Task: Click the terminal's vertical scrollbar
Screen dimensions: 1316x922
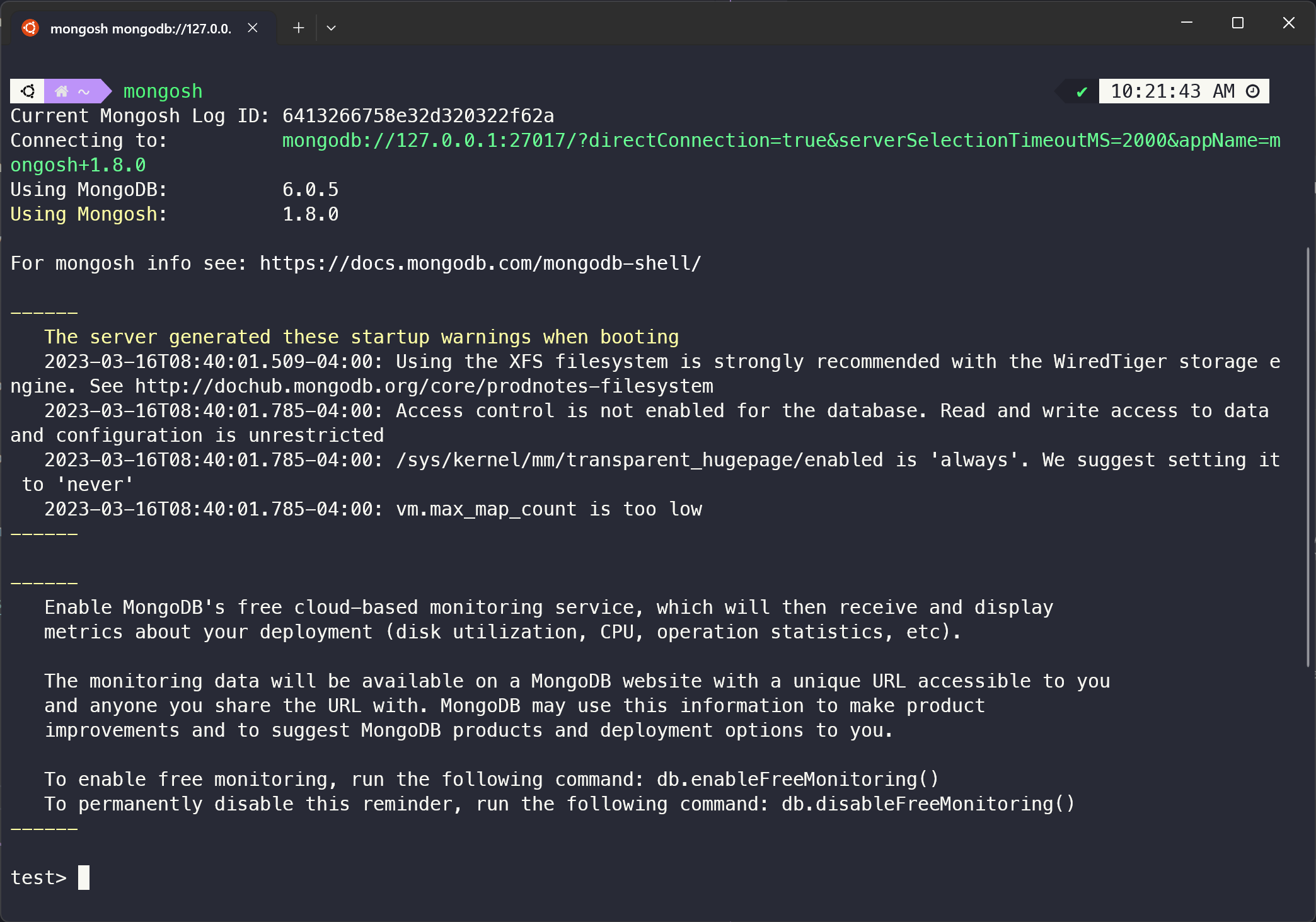Action: (1308, 457)
